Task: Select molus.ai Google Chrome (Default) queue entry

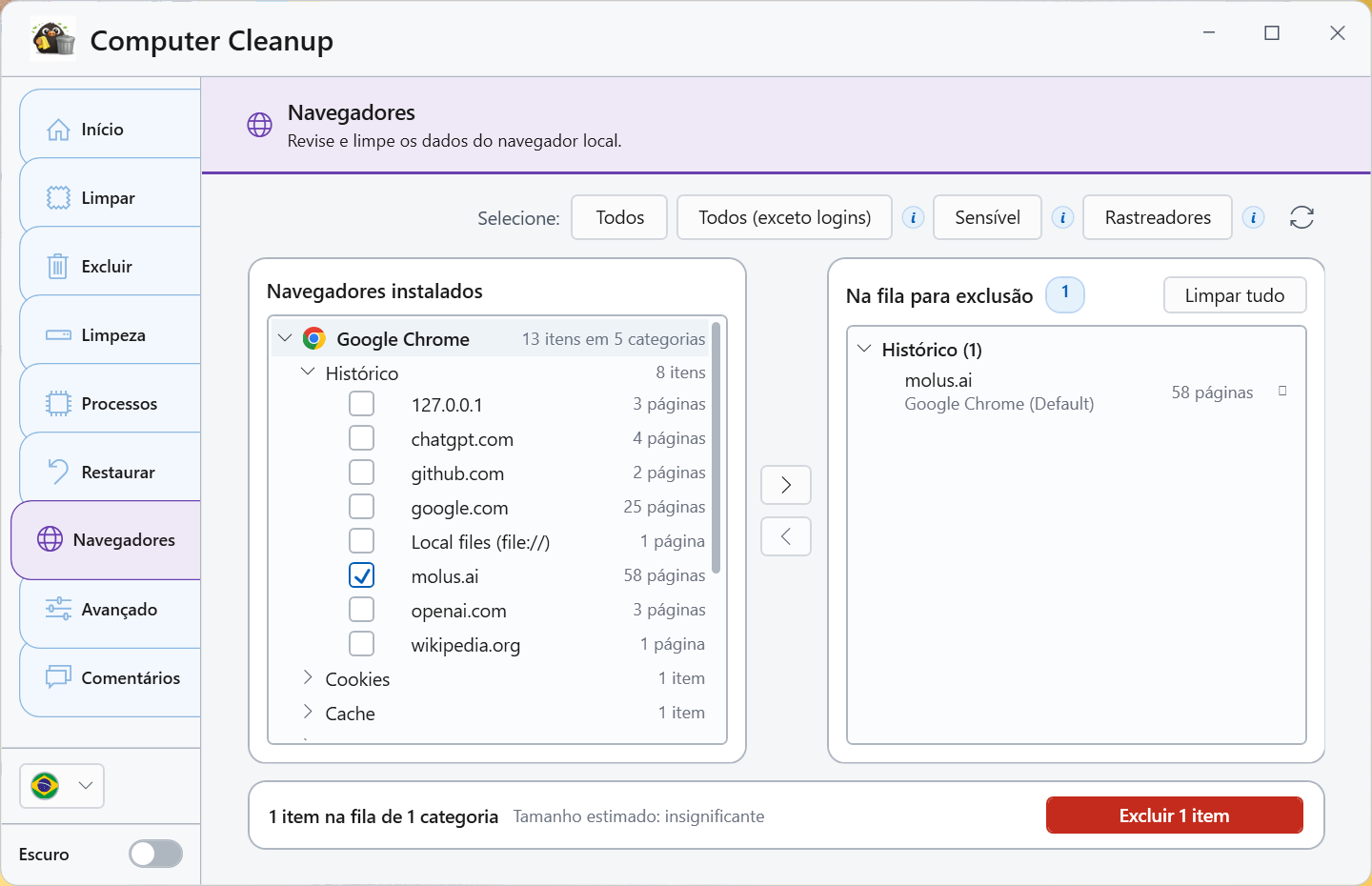Action: point(1077,392)
